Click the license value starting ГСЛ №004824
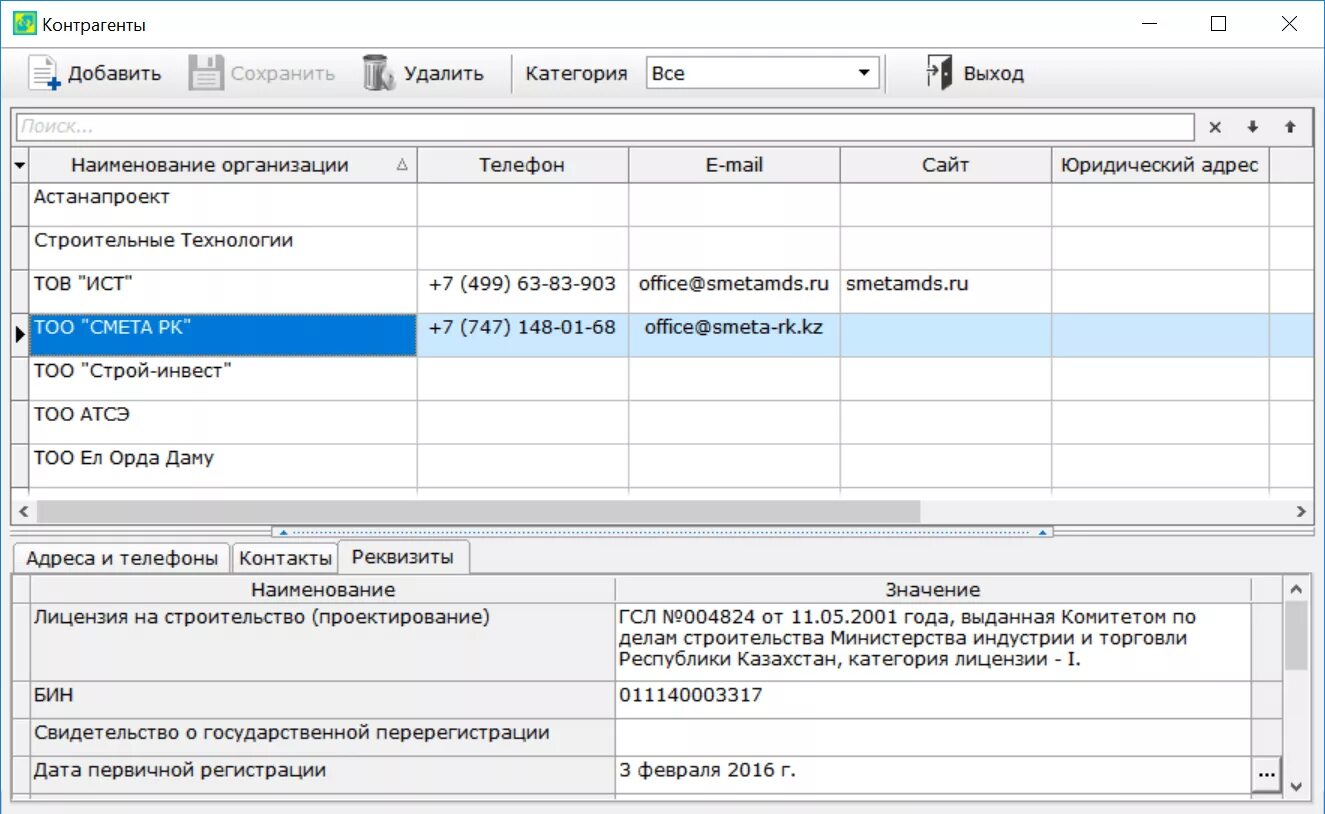The image size is (1325, 814). 933,642
